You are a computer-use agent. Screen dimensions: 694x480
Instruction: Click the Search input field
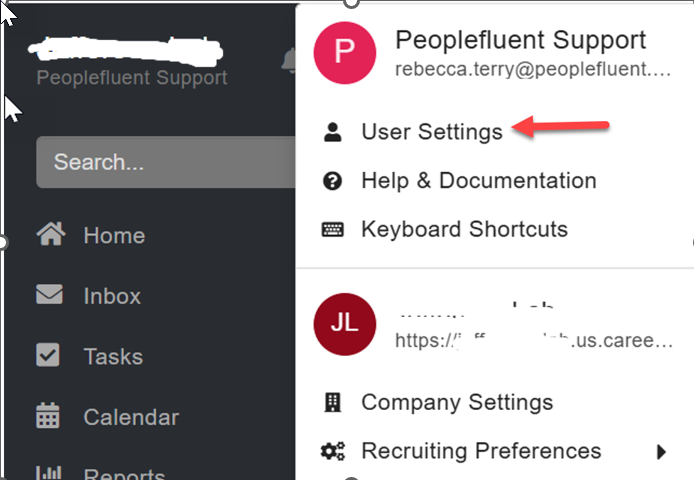tap(166, 162)
